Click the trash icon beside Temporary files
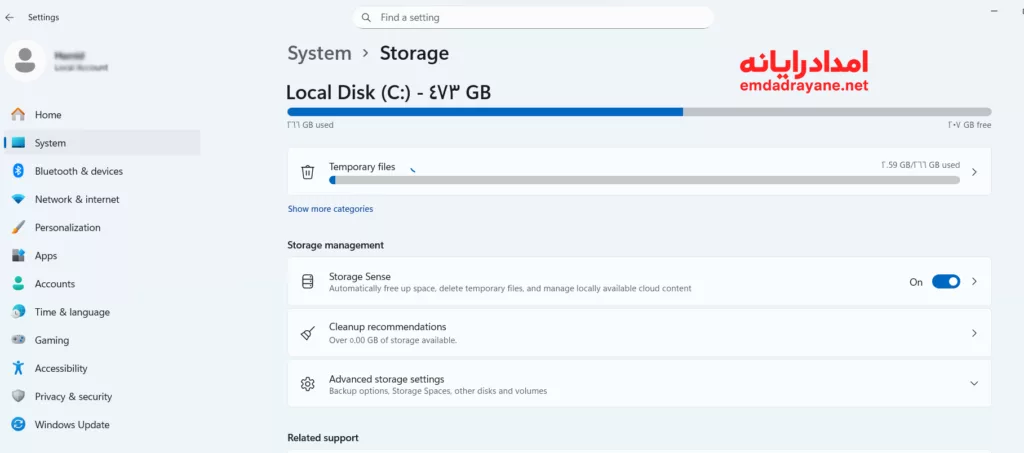 click(308, 172)
